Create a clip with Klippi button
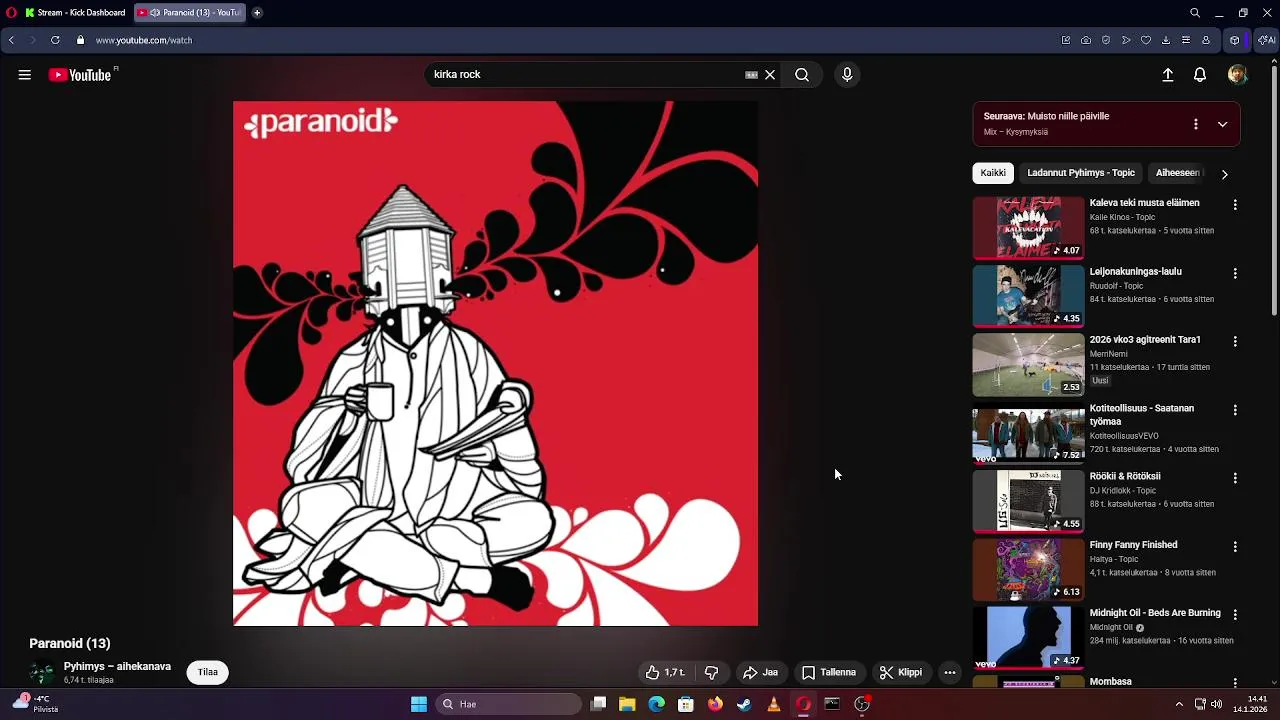Image resolution: width=1280 pixels, height=720 pixels. 901,672
